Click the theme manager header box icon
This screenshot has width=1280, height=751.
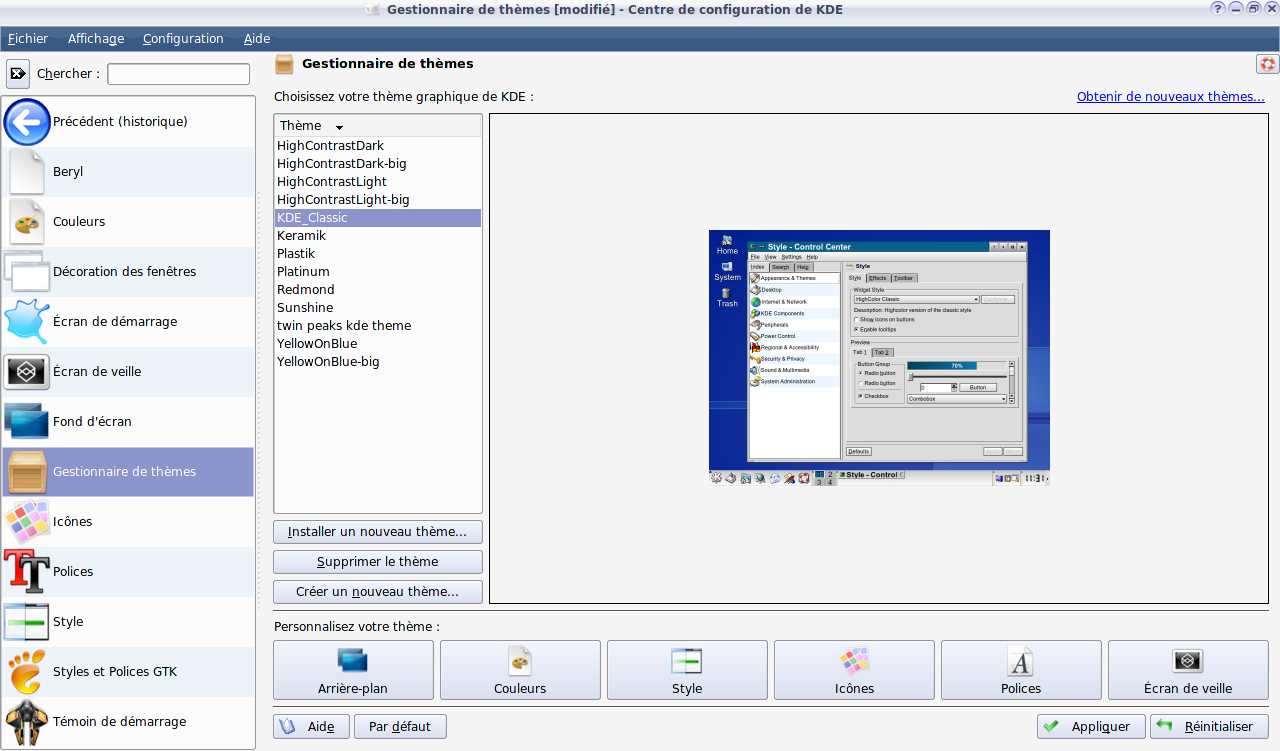[x=284, y=64]
